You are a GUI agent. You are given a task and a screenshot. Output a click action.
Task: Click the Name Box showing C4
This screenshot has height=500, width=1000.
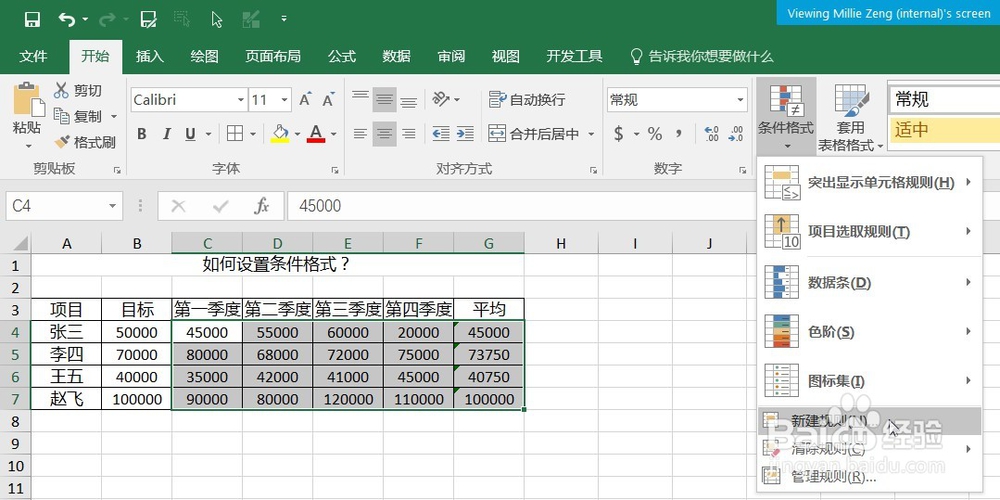click(64, 206)
